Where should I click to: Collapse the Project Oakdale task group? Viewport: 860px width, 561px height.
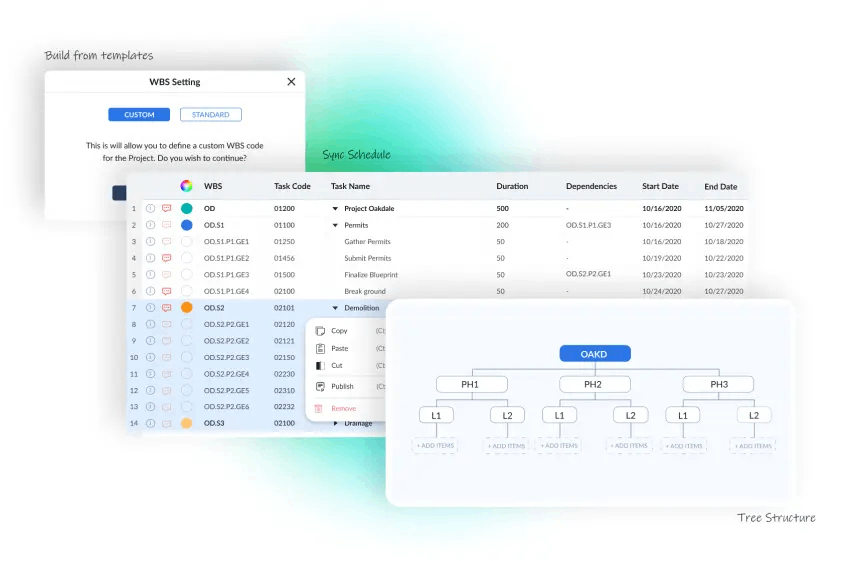pyautogui.click(x=335, y=208)
